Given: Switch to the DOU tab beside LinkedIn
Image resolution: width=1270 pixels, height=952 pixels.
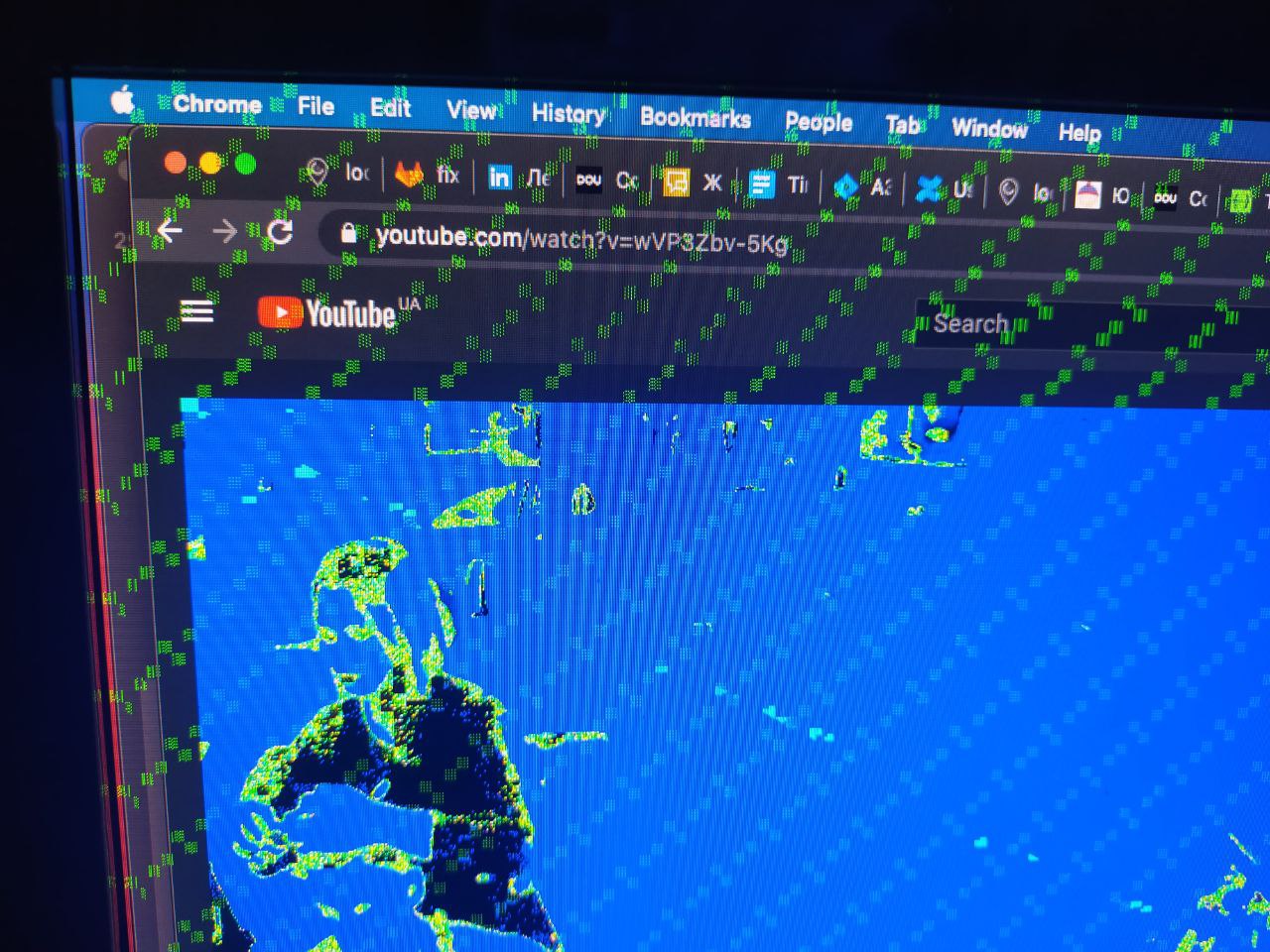Looking at the screenshot, I should click(x=606, y=180).
